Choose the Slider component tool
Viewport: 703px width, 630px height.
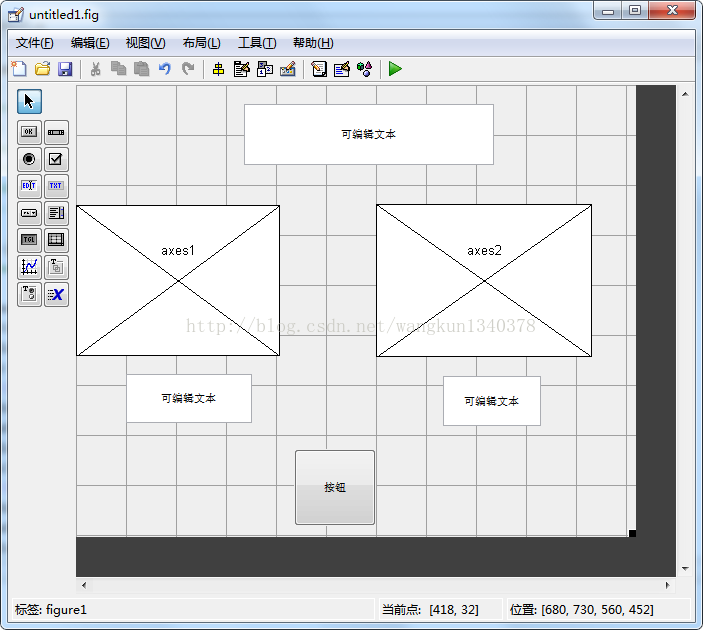coord(57,132)
